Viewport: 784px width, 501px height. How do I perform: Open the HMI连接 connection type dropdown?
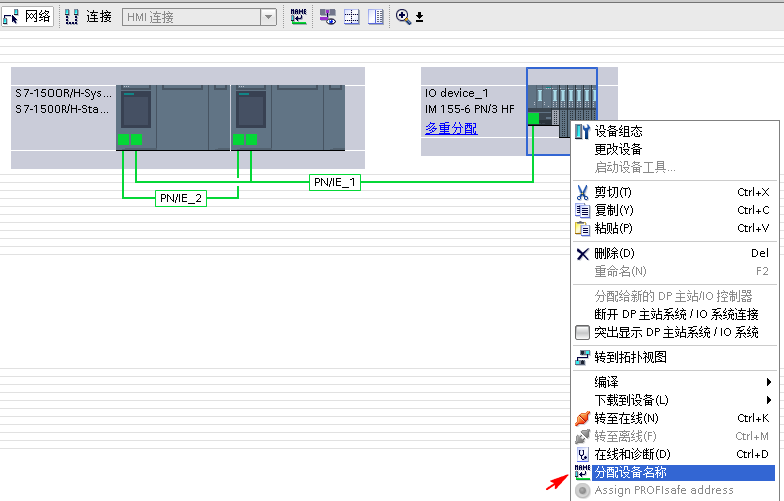[268, 17]
